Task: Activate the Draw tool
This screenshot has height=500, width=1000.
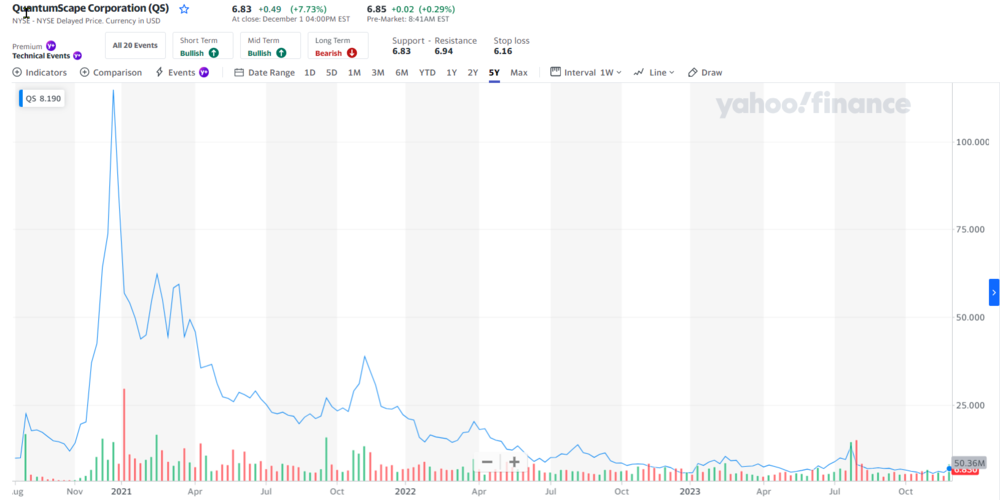Action: point(705,73)
